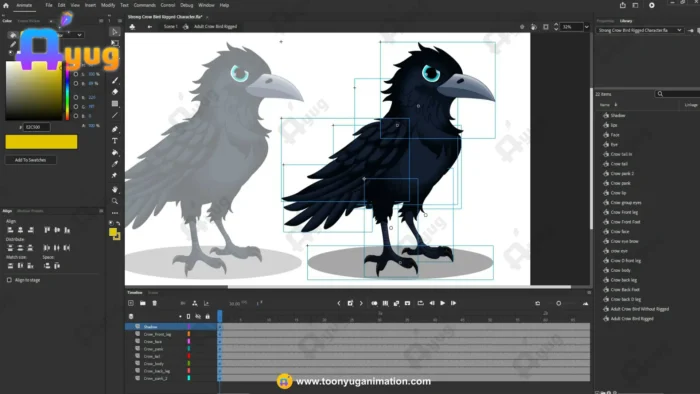Open the Timeline panel options menu
The width and height of the screenshot is (700, 394).
tap(589, 292)
